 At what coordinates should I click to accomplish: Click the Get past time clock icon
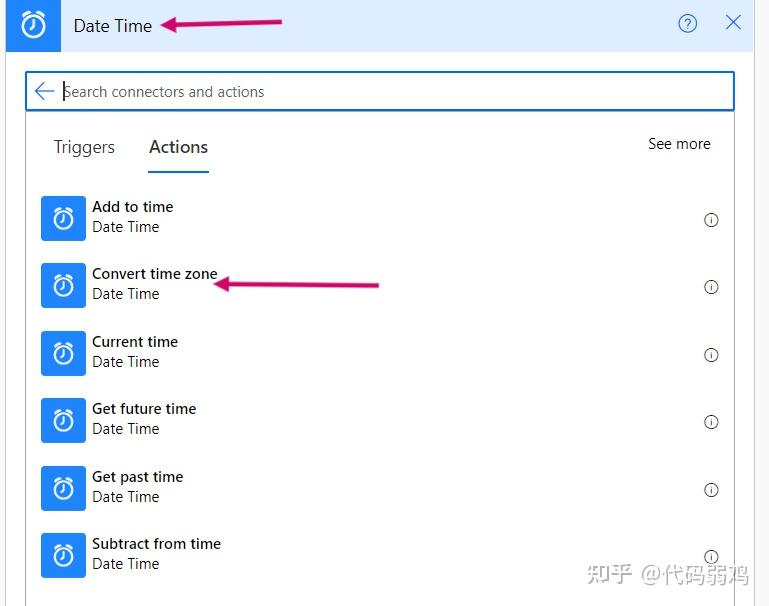coord(63,488)
